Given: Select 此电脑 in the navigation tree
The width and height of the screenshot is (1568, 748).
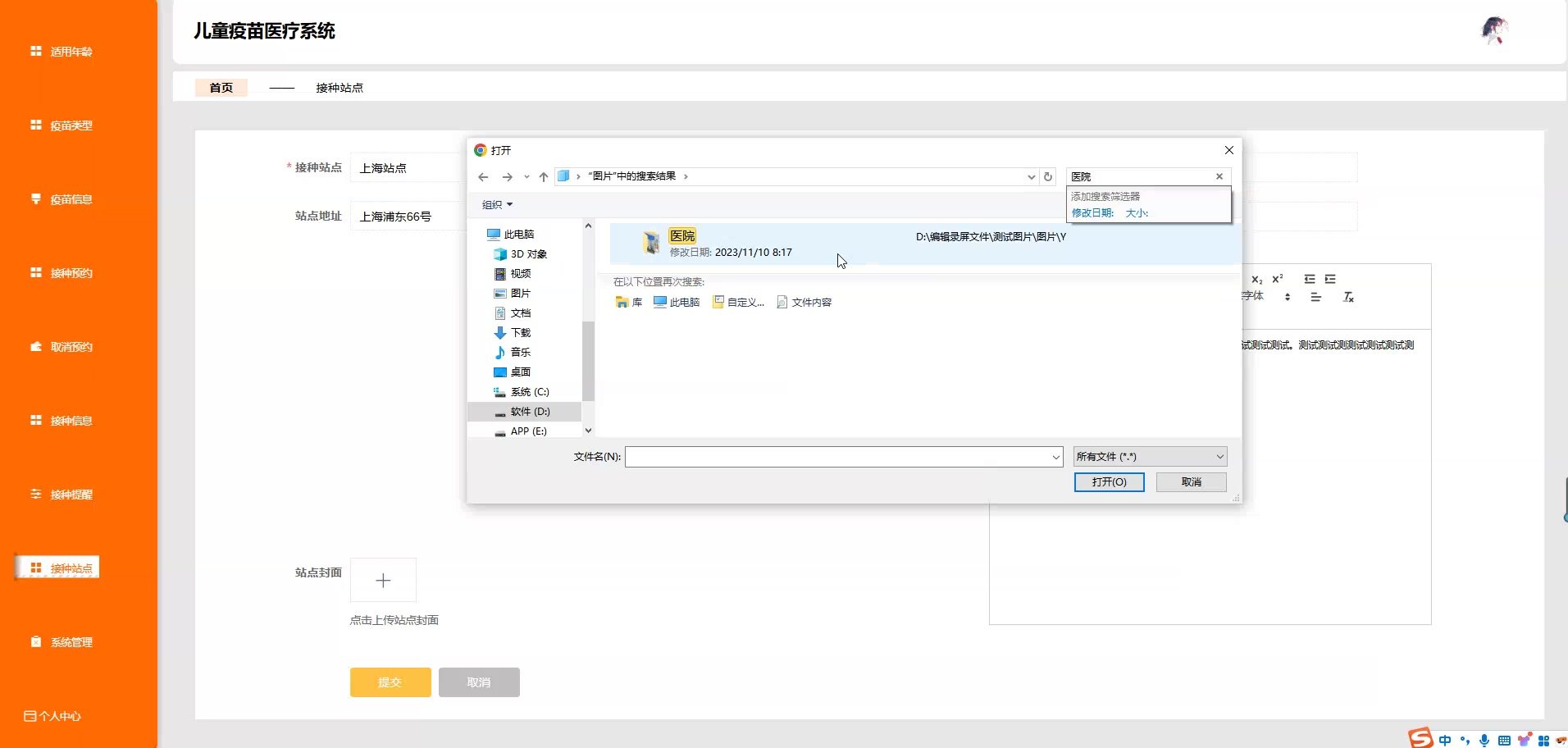Looking at the screenshot, I should (511, 235).
